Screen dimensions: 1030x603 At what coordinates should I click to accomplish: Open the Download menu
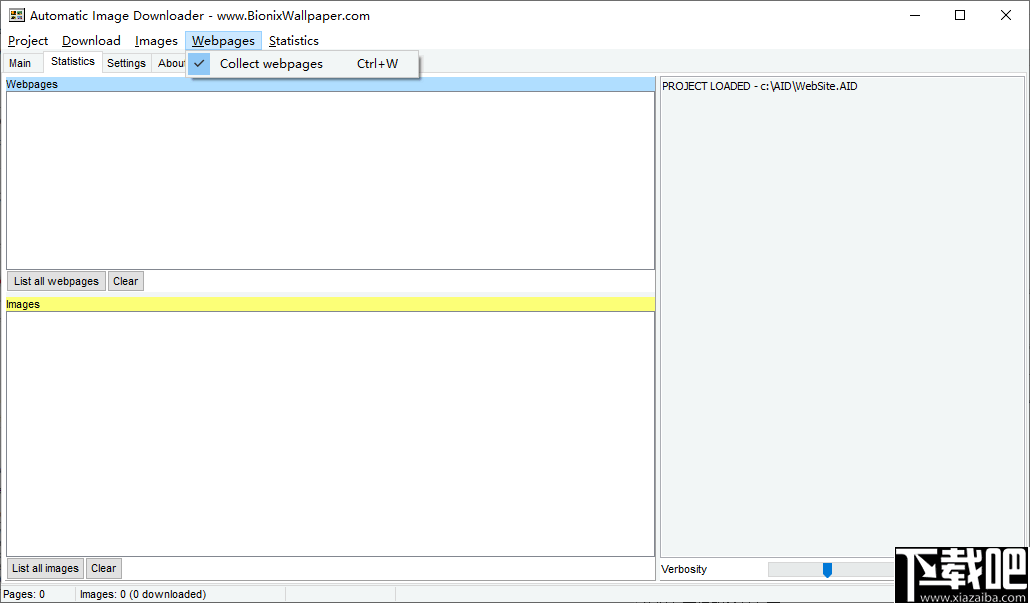click(91, 41)
